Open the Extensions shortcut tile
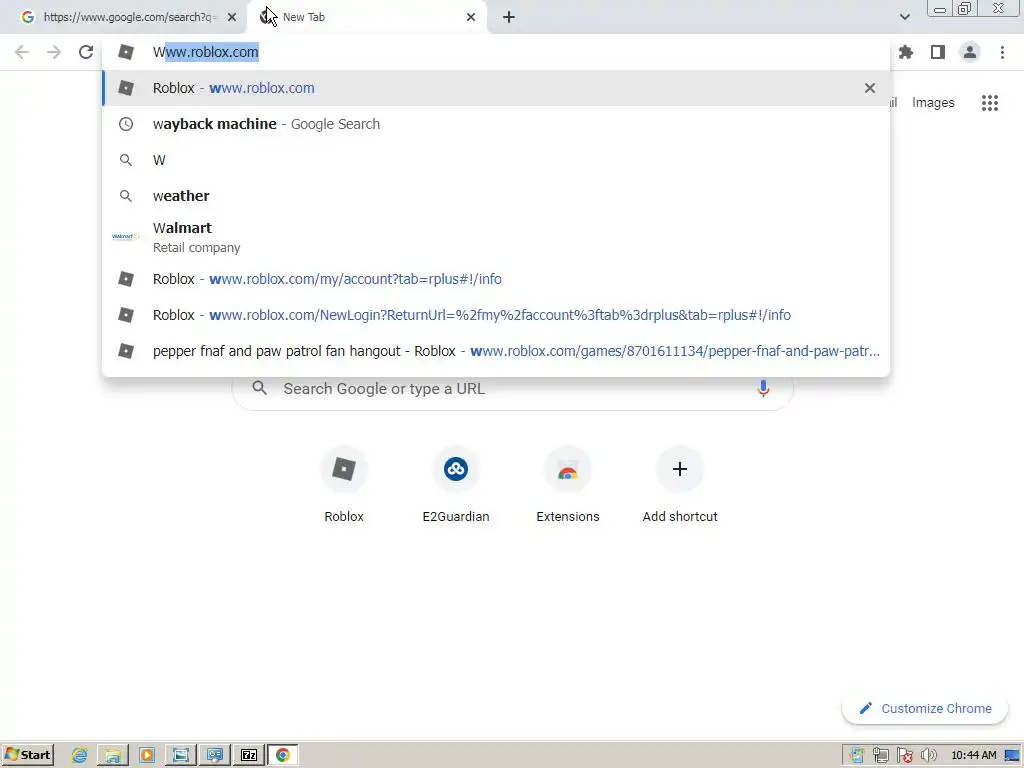This screenshot has height=768, width=1024. click(568, 484)
